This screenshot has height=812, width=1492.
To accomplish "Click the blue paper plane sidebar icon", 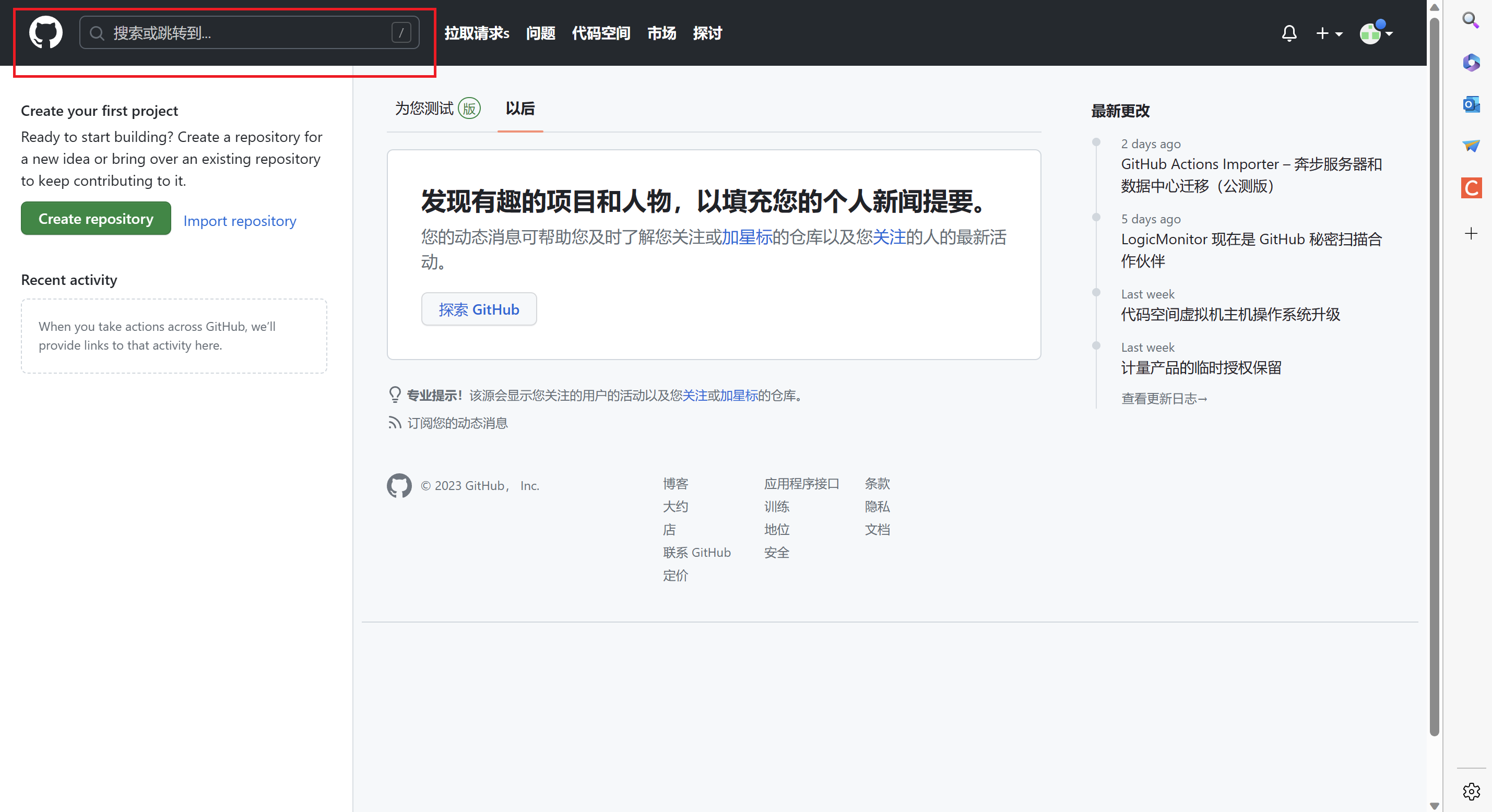I will [1471, 146].
